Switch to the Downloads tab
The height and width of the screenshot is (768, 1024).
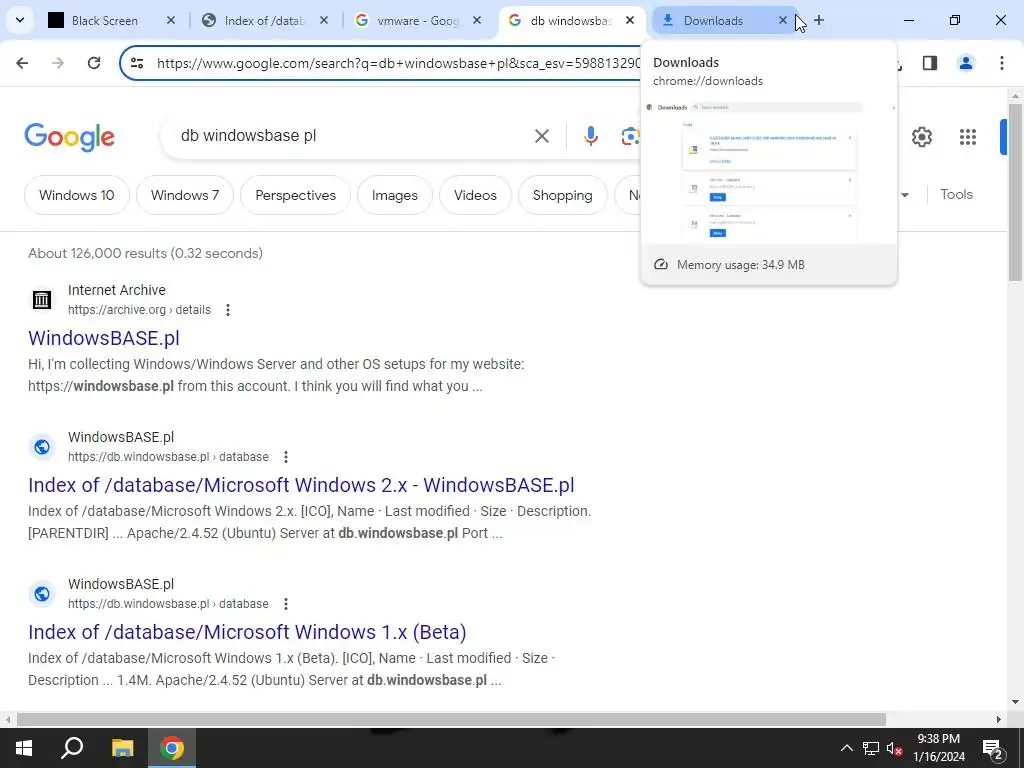point(713,20)
